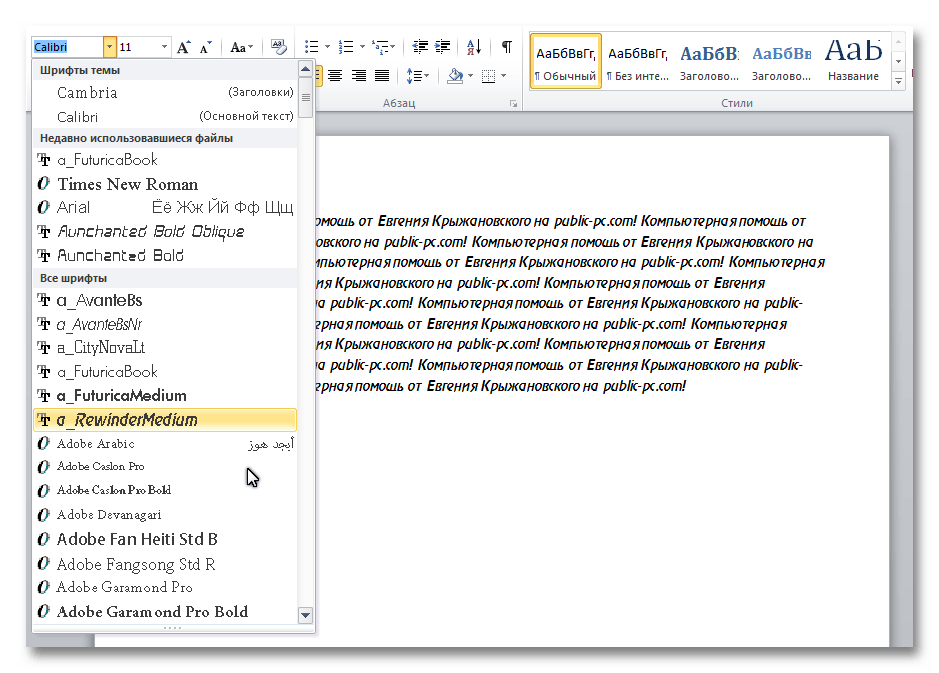Open numbering library dropdown arrow
This screenshot has height=673, width=939.
[362, 47]
